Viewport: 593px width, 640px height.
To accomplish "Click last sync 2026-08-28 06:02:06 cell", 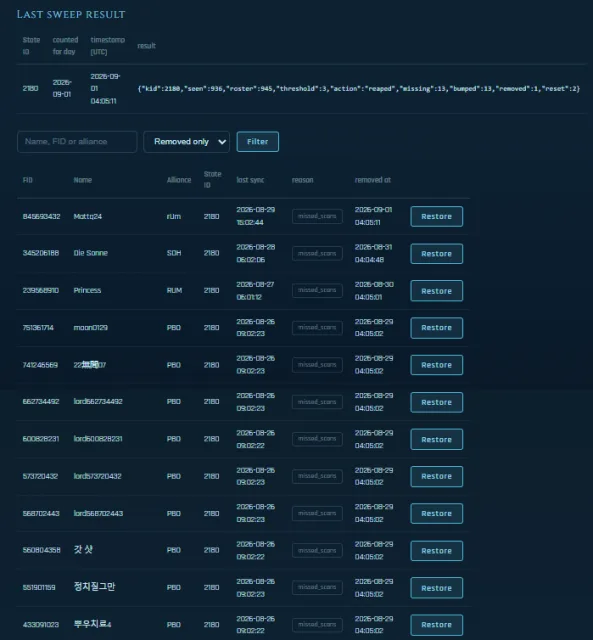I will tap(255, 253).
